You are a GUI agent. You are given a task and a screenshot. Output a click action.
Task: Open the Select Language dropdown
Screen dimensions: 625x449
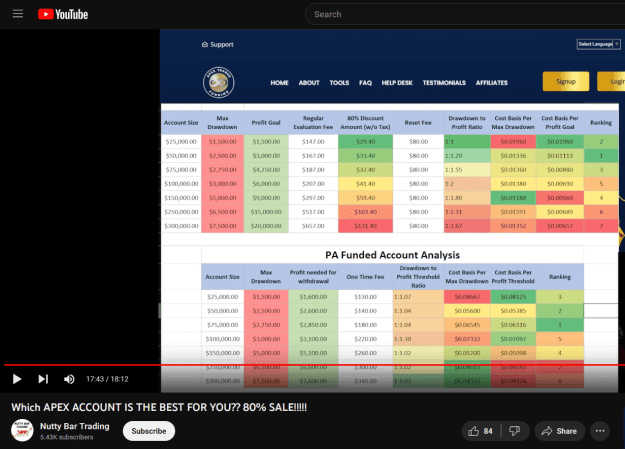(x=598, y=44)
